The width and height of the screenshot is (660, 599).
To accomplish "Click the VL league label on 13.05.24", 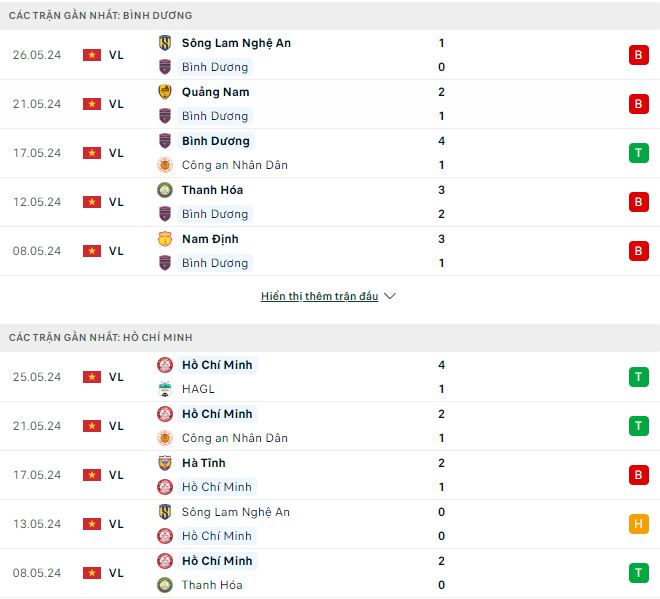I will pos(116,524).
